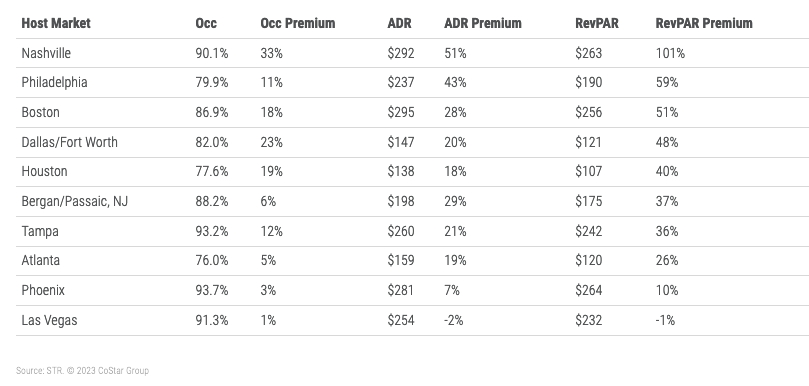This screenshot has width=809, height=386.
Task: Select the Houston market cell
Action: tap(44, 171)
